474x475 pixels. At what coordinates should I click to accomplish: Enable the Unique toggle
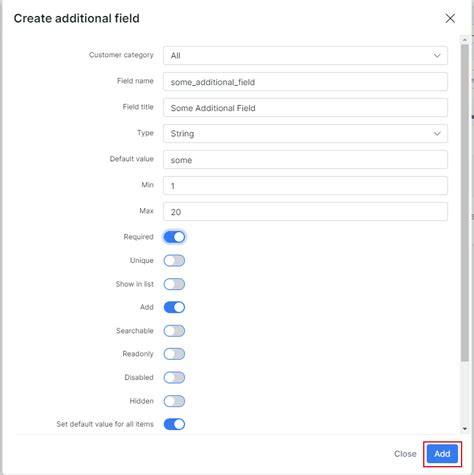(x=174, y=261)
